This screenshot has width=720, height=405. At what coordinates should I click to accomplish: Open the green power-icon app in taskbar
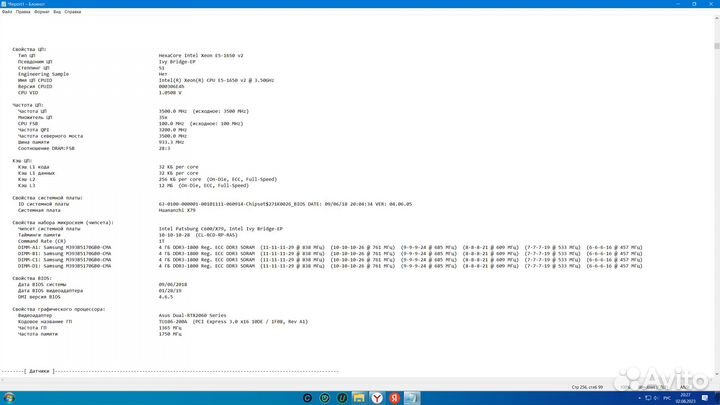pos(325,398)
